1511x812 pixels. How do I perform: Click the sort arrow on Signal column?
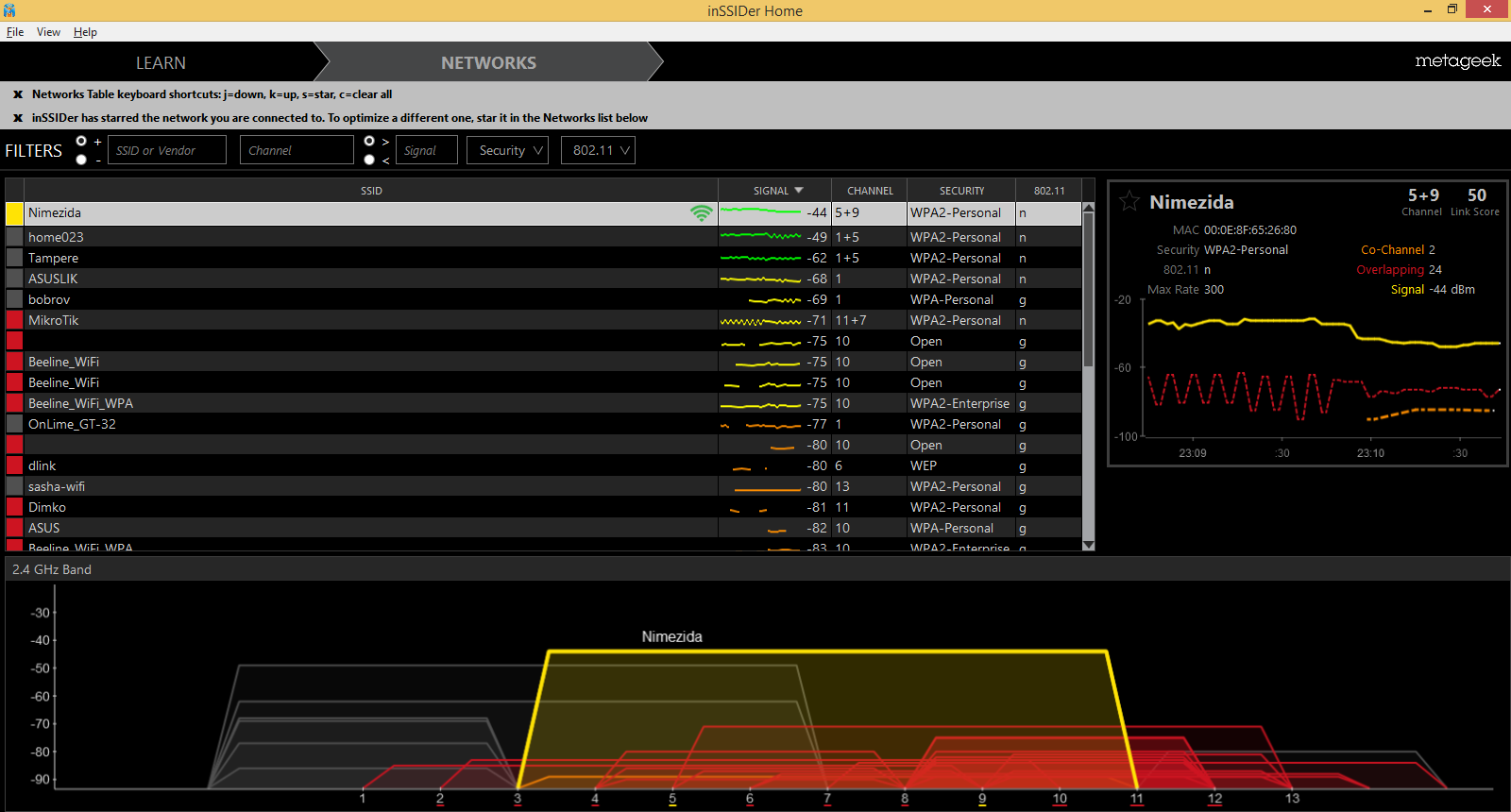(799, 191)
